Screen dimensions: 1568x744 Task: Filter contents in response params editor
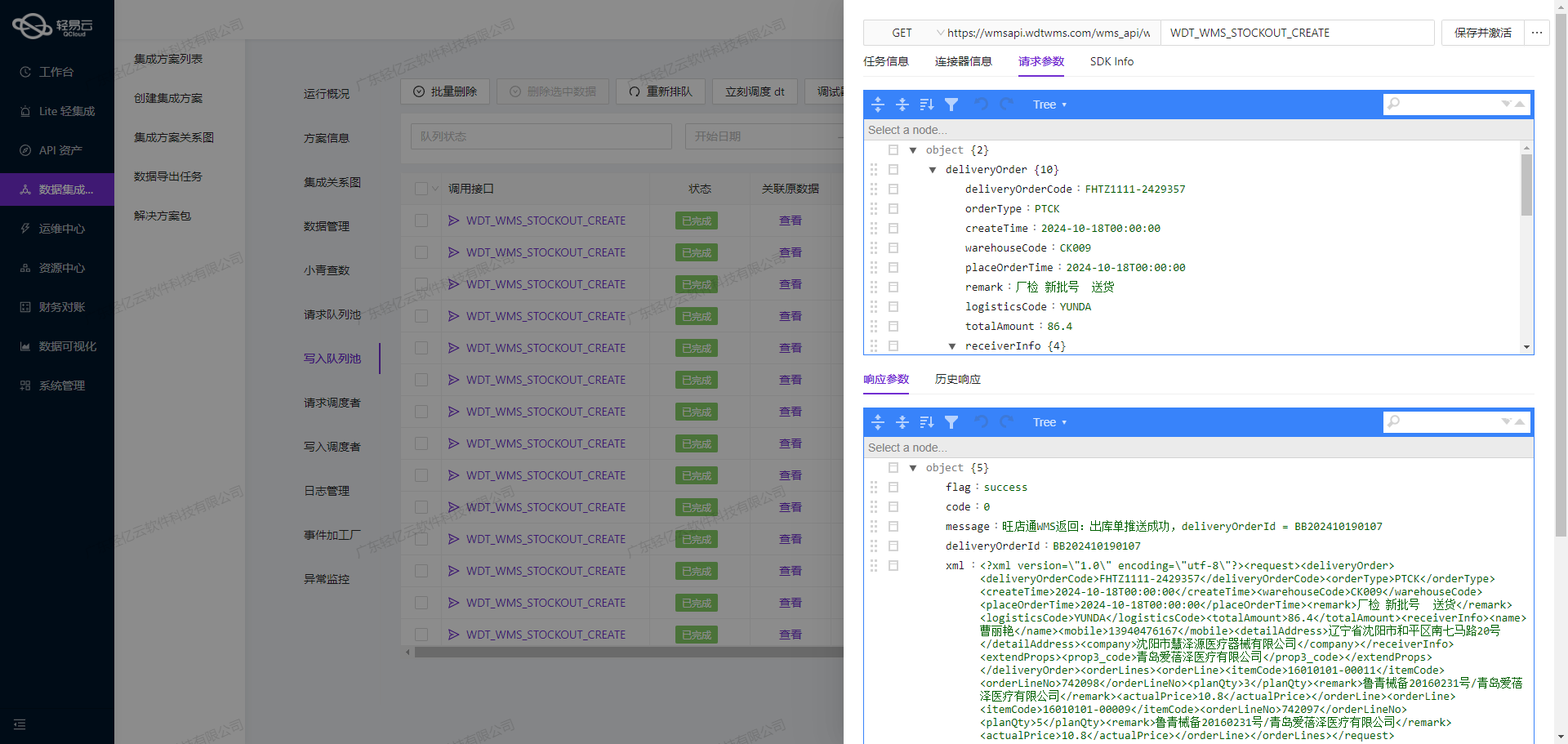(x=951, y=422)
